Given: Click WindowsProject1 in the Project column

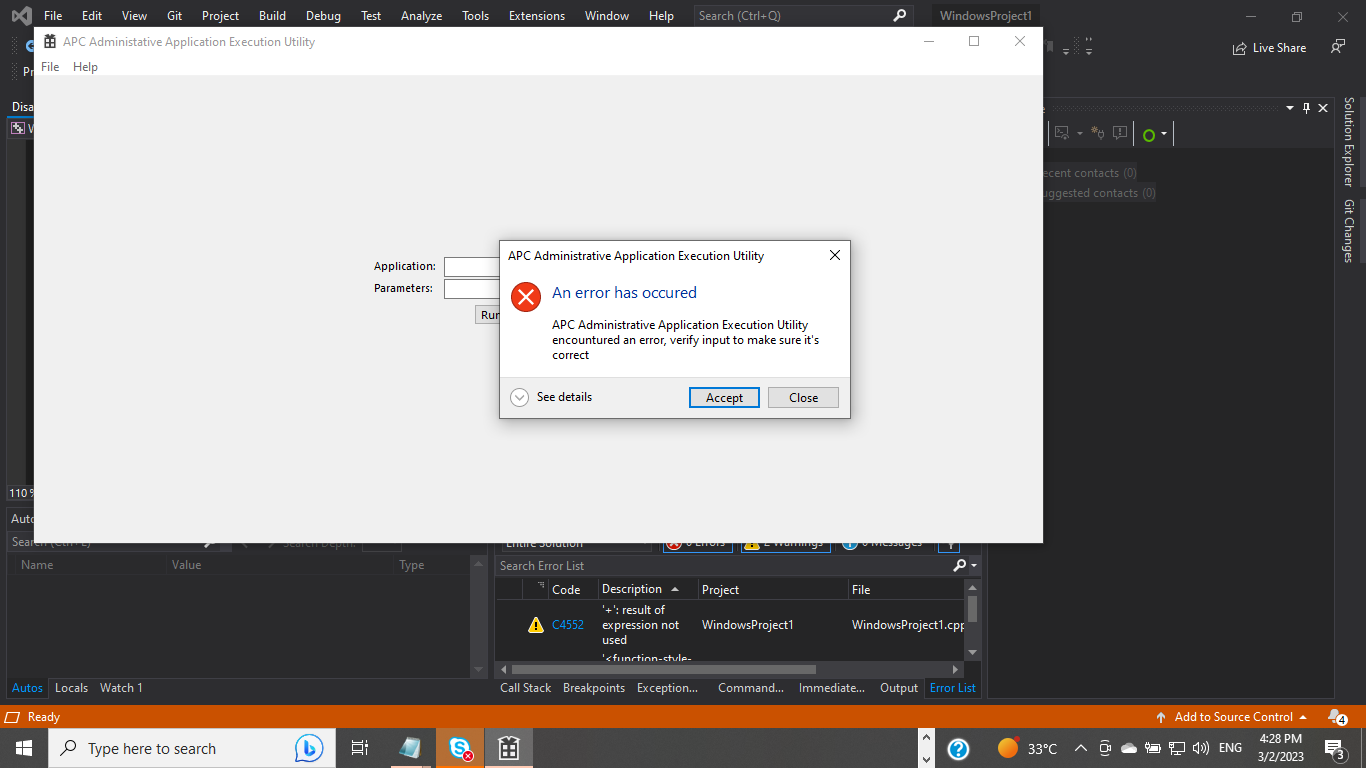Looking at the screenshot, I should [x=748, y=625].
